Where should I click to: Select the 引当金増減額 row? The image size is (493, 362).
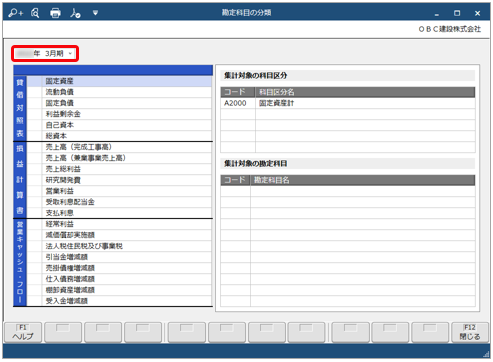coord(119,257)
